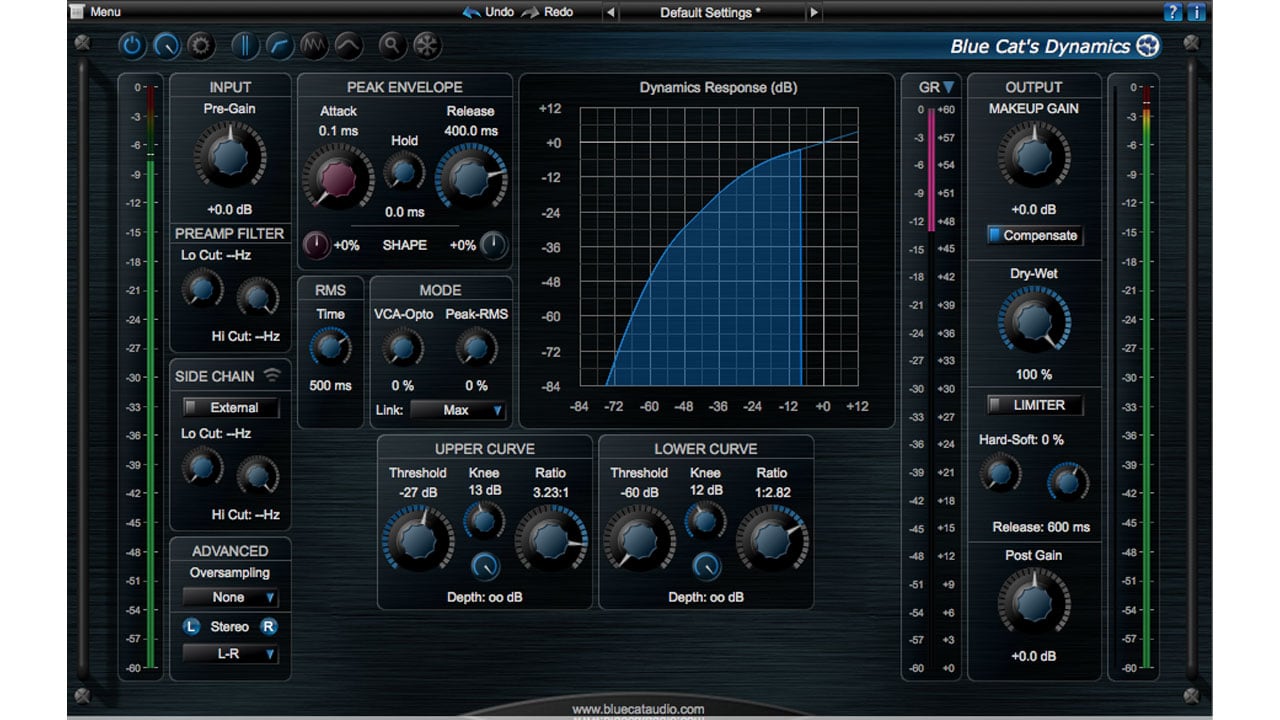Toggle the External side chain button
This screenshot has height=720, width=1280.
[x=231, y=408]
